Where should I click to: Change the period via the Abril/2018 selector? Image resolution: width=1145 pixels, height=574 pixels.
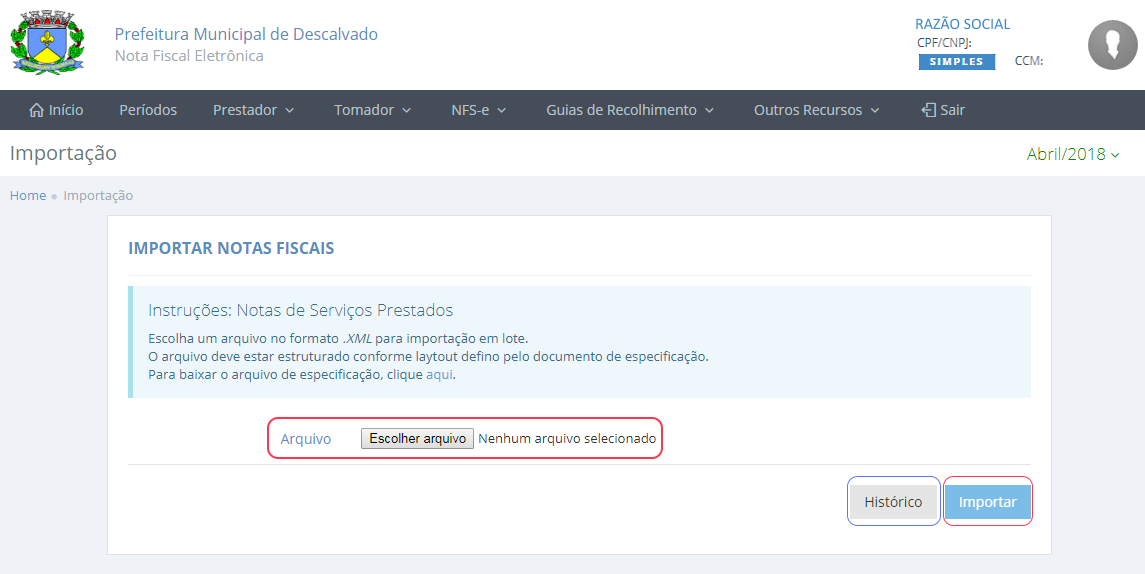point(1072,154)
